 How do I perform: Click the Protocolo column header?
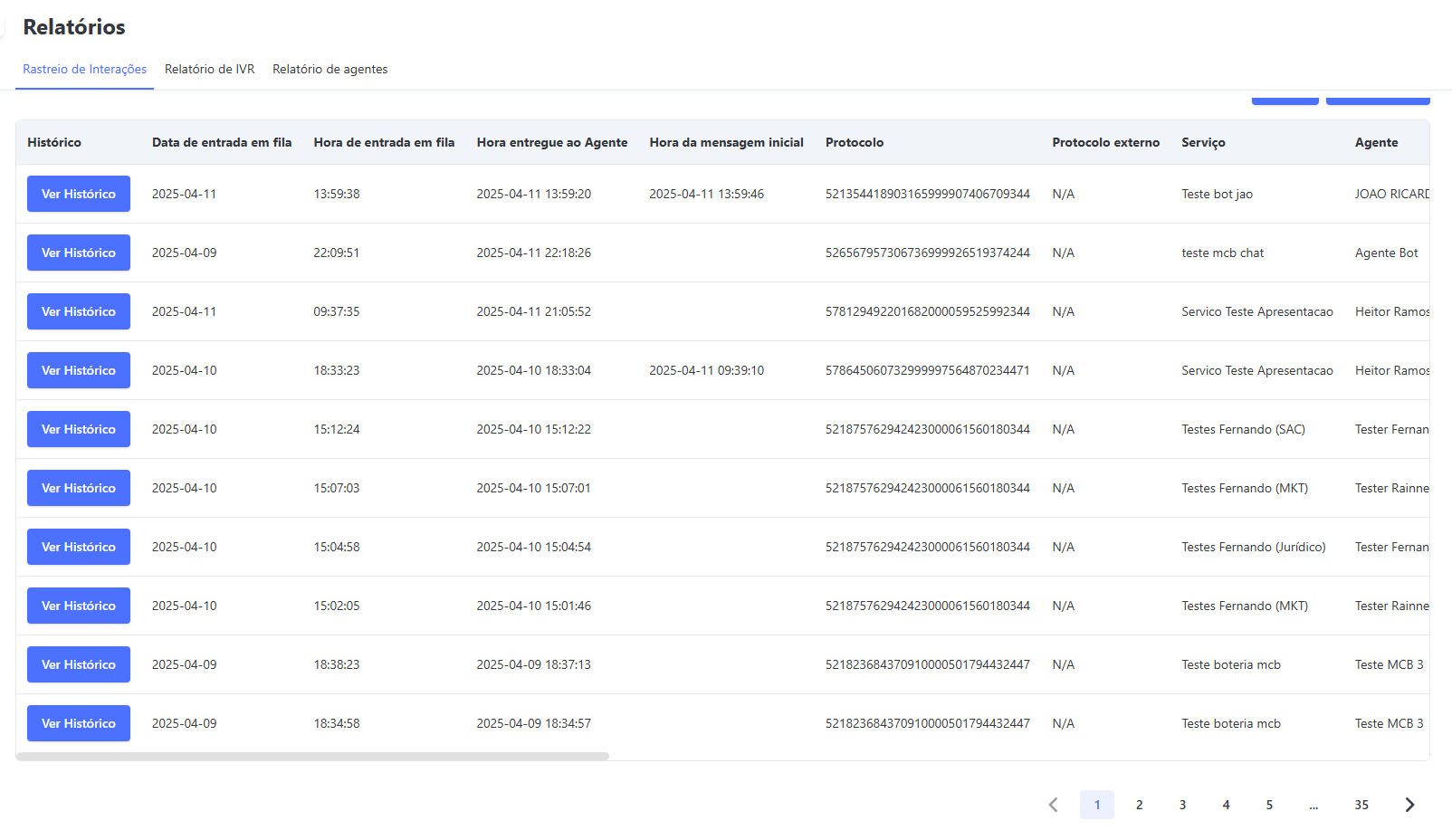click(x=854, y=142)
